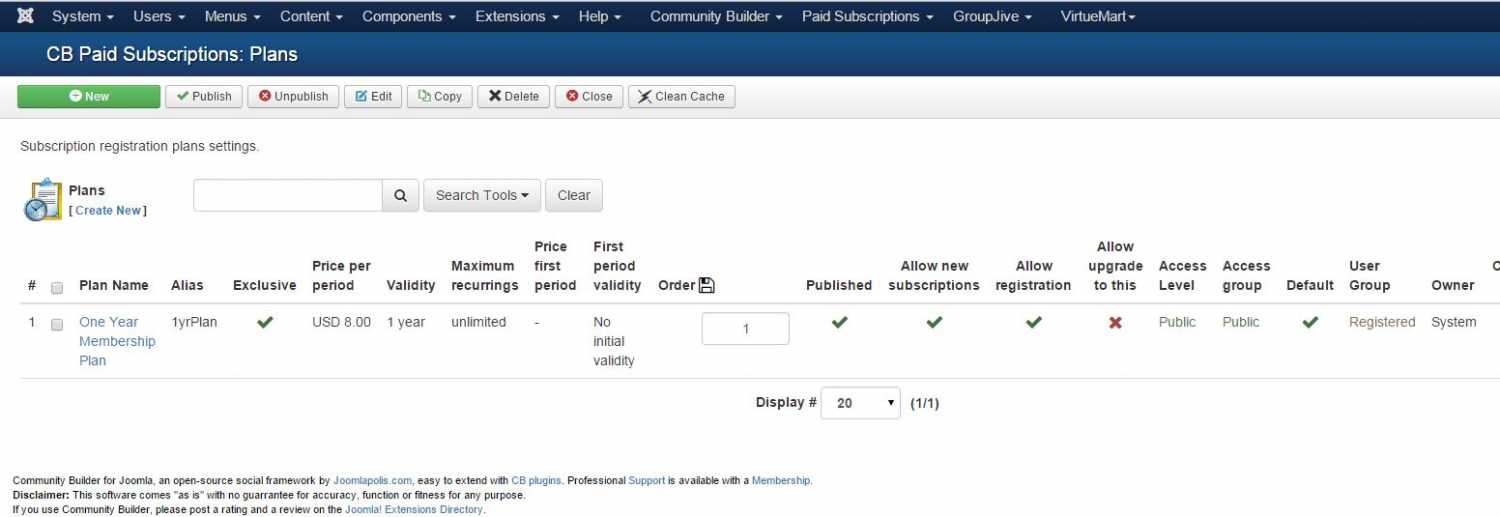Open the Users menu
Screen dimensions: 1500x517
pos(159,16)
